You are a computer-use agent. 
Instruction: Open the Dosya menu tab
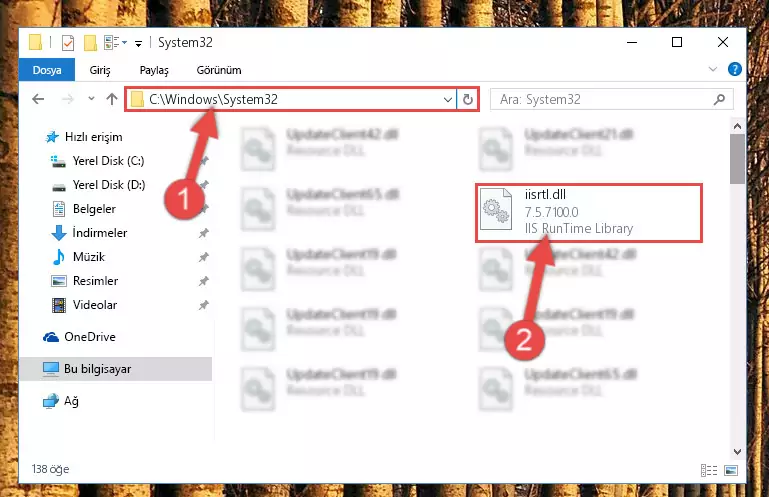pyautogui.click(x=47, y=70)
